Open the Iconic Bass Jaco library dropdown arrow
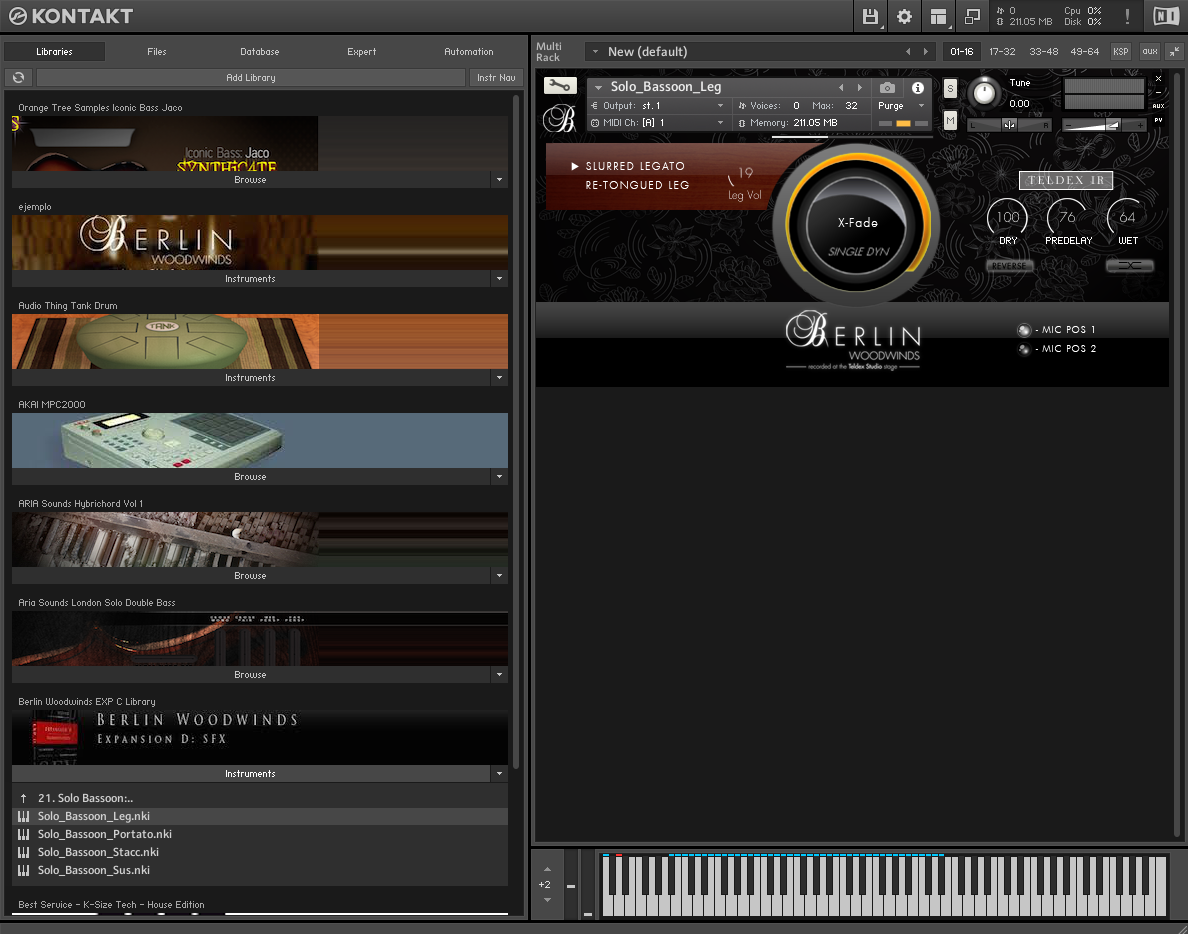 click(x=499, y=180)
